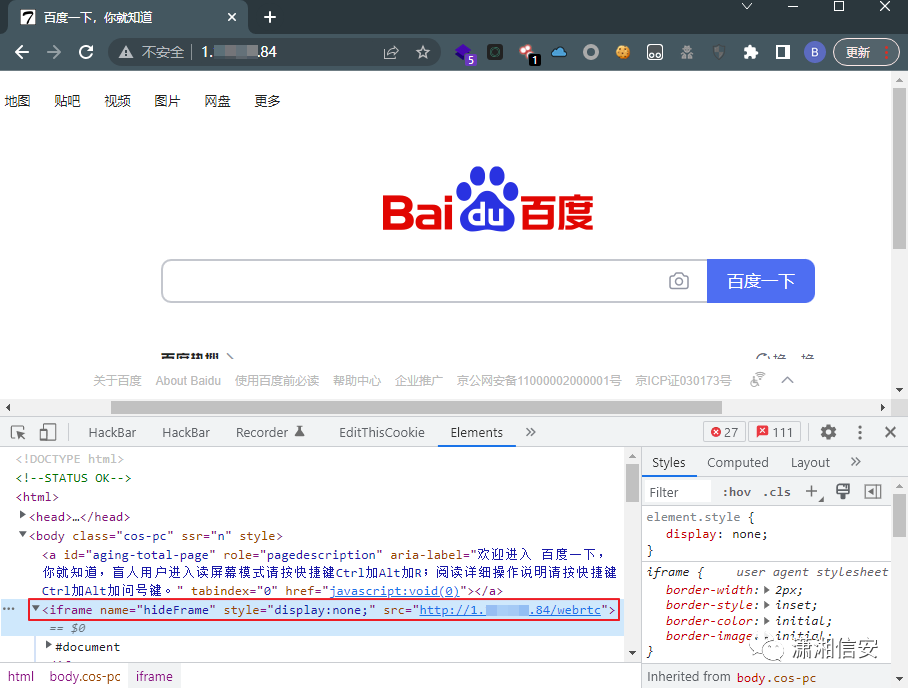Open the About Baidu footer link
The width and height of the screenshot is (908, 688).
tap(188, 380)
